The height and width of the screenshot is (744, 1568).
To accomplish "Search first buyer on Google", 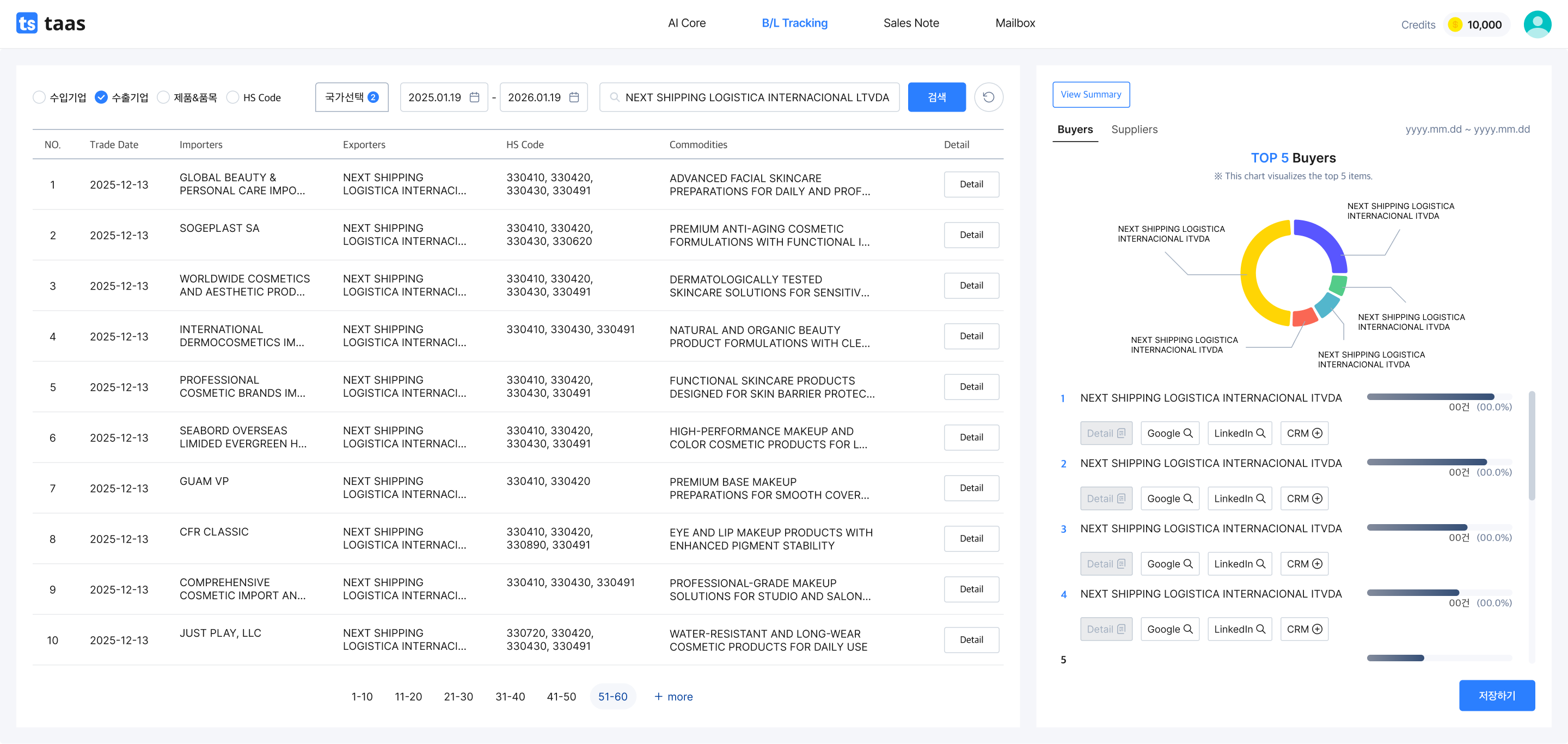I will (x=1169, y=433).
